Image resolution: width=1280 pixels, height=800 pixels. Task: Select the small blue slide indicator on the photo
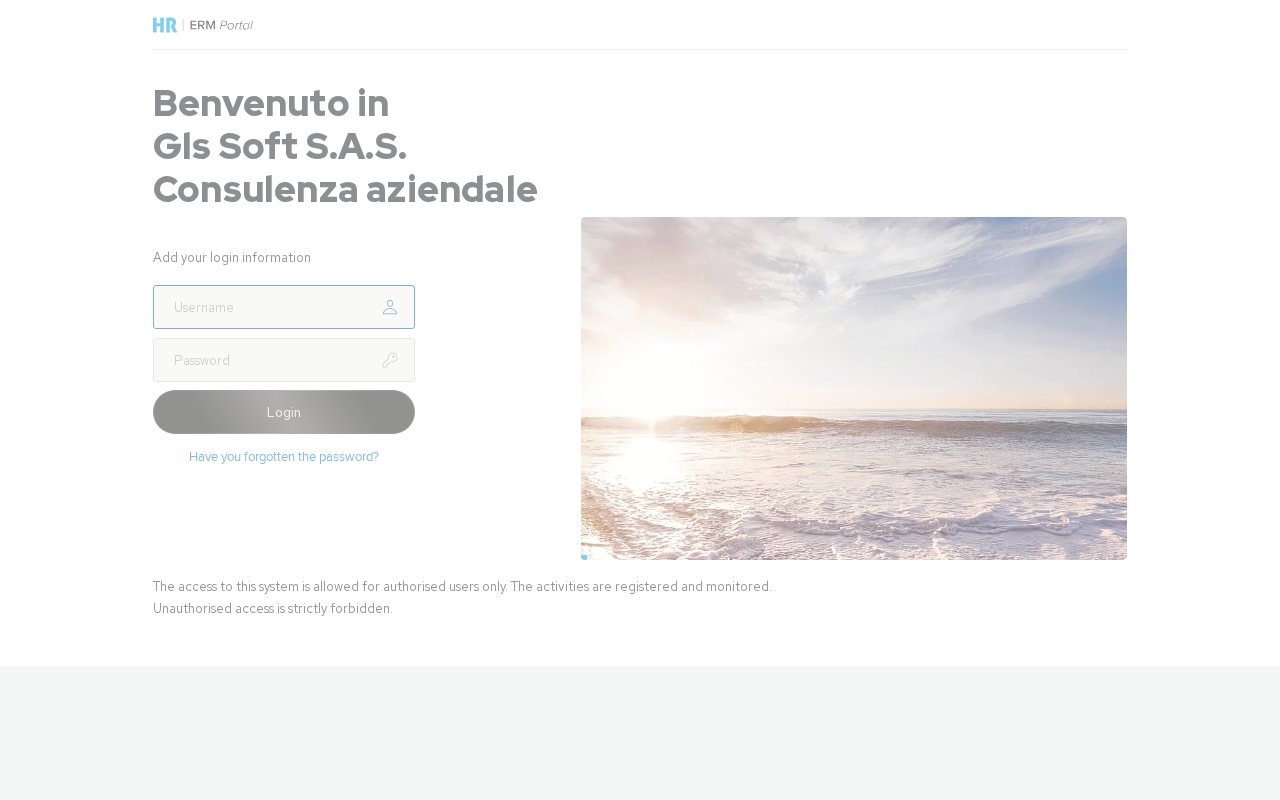click(x=584, y=557)
